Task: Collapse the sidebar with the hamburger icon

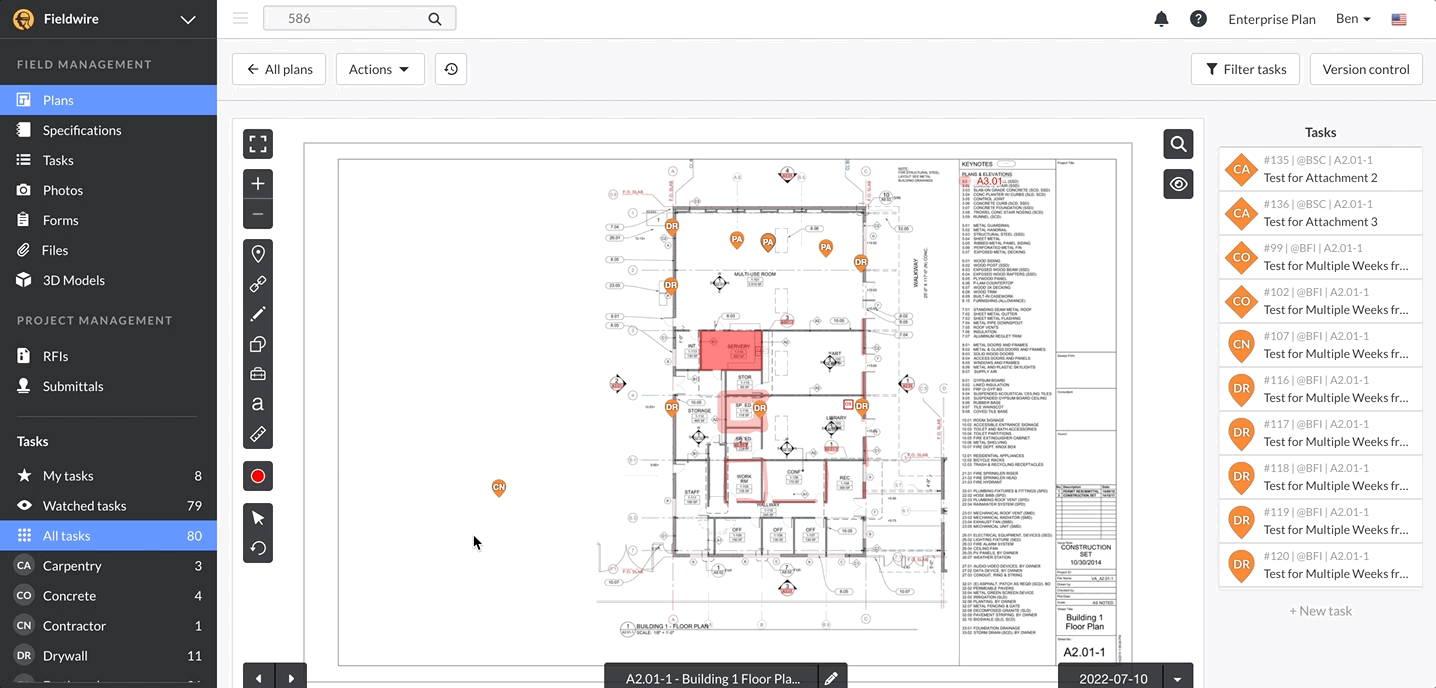Action: click(238, 17)
